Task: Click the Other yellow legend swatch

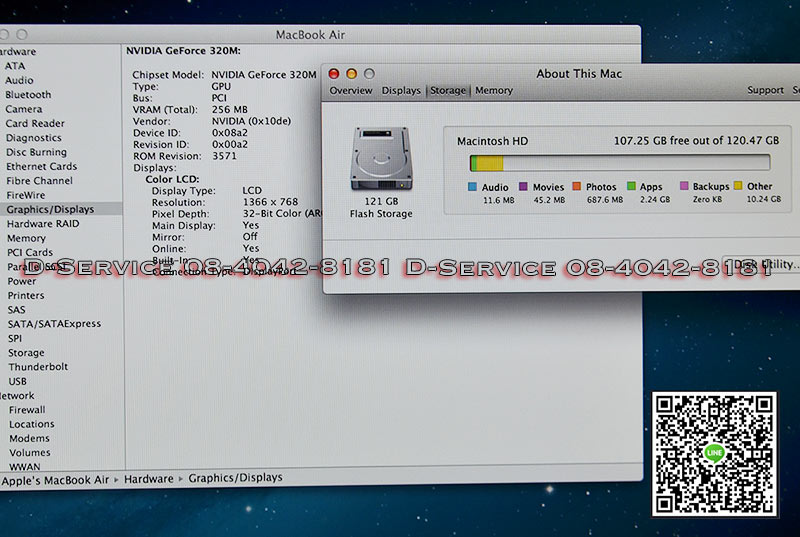Action: point(738,186)
